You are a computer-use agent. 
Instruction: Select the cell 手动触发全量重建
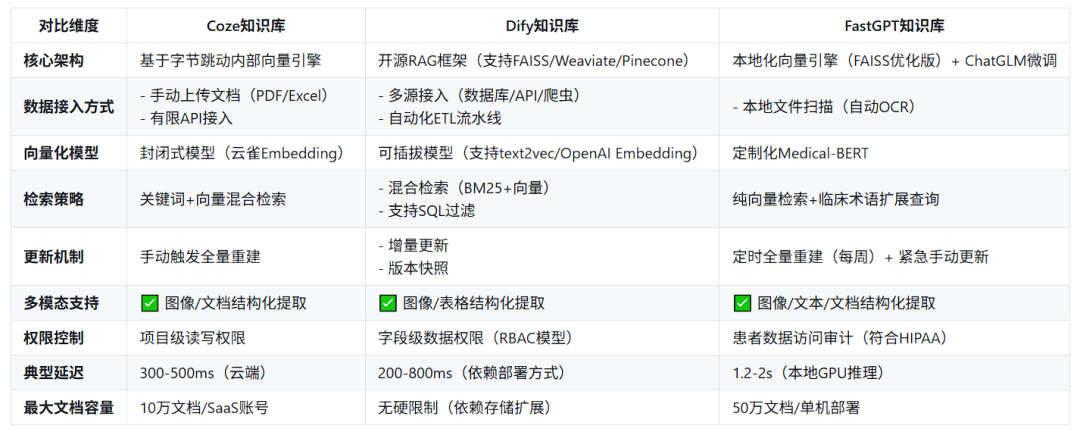click(246, 257)
